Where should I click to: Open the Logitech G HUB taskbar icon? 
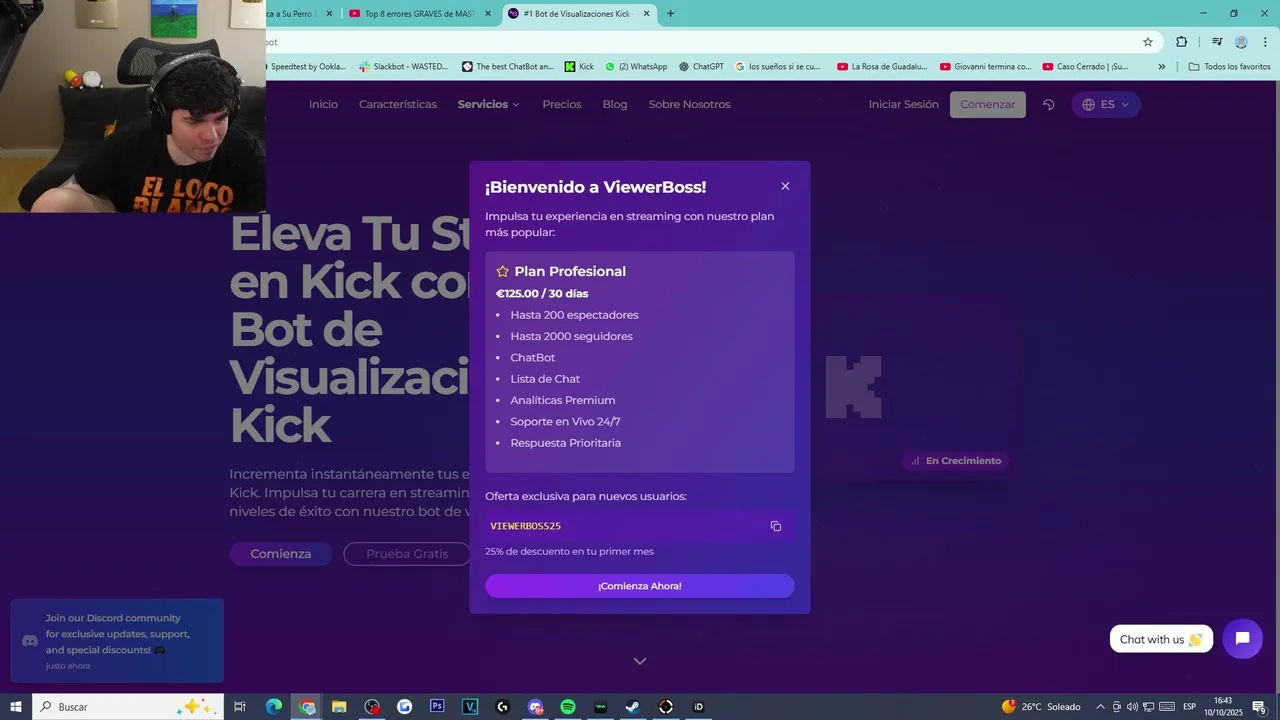point(502,707)
